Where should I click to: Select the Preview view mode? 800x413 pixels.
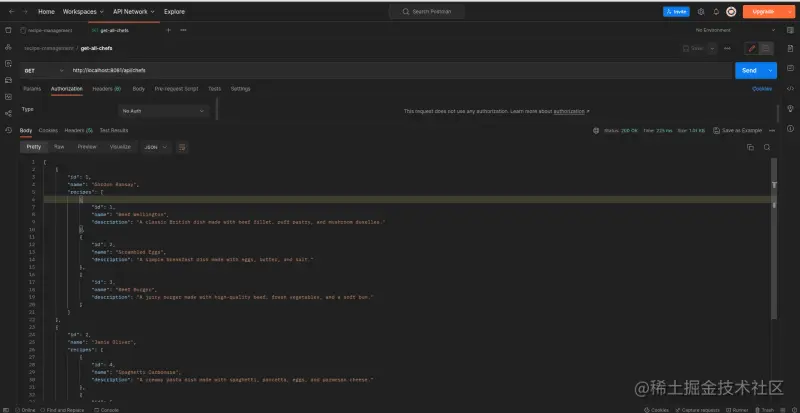coord(87,147)
